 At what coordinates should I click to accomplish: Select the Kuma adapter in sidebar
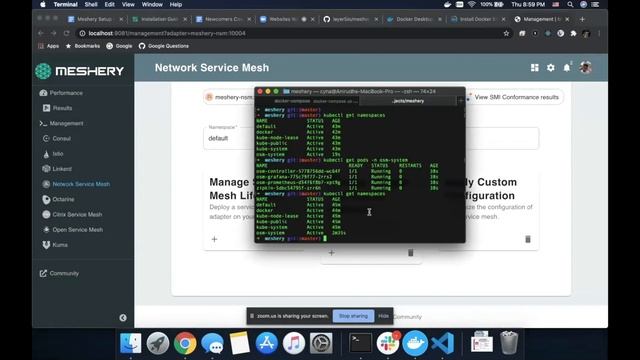[x=55, y=245]
